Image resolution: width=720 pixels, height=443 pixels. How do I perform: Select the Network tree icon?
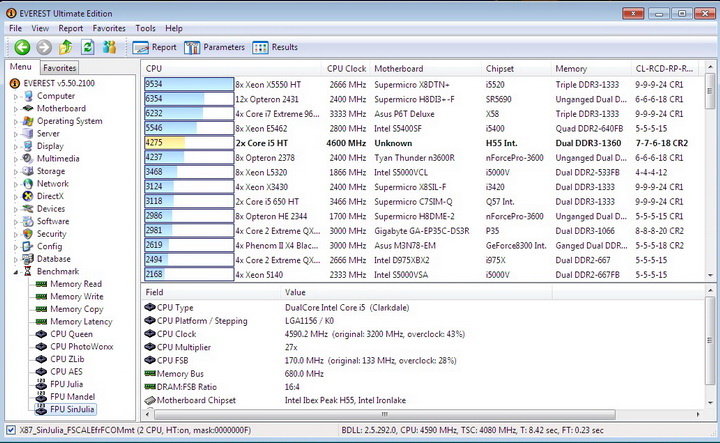28,184
